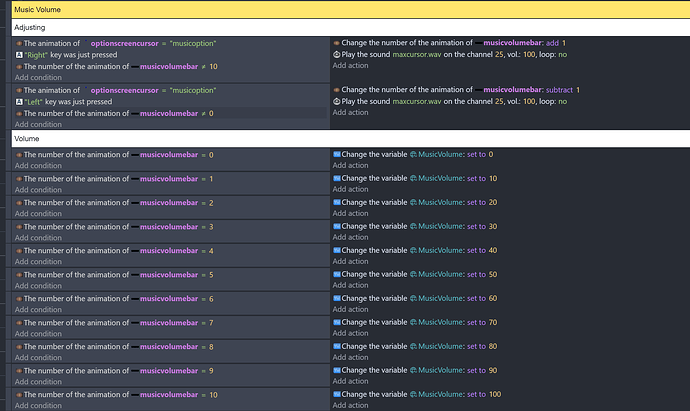Click the sound icon in the subtract 1 event

pos(337,102)
